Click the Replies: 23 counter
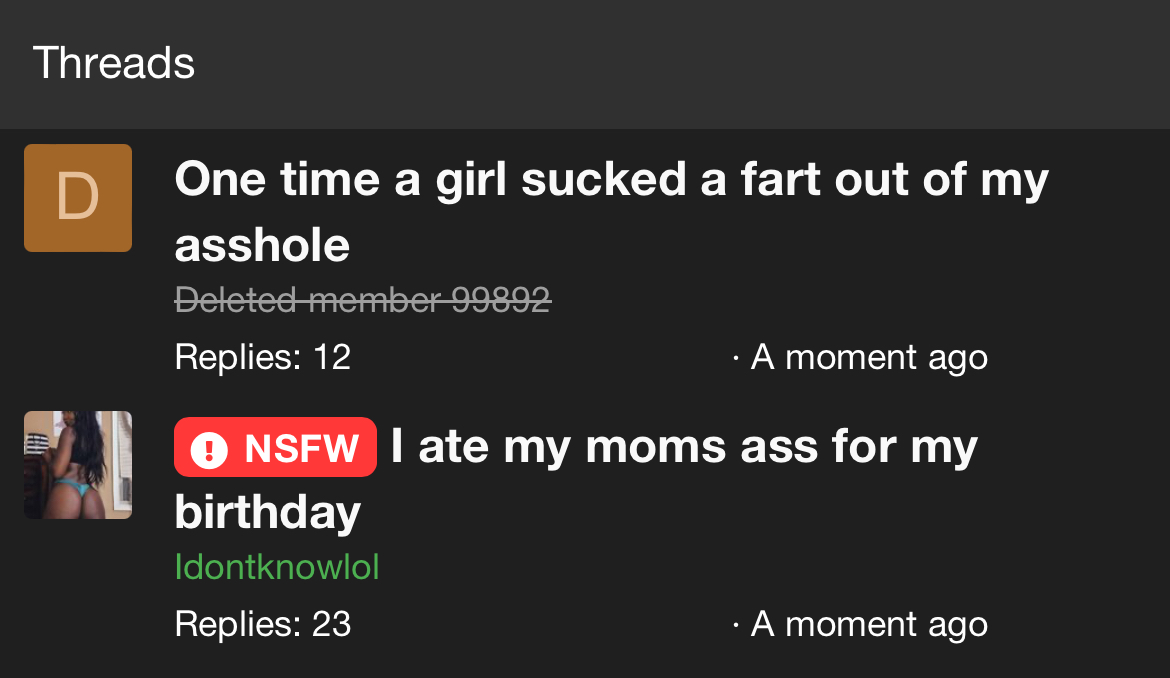1170x678 pixels. (262, 624)
